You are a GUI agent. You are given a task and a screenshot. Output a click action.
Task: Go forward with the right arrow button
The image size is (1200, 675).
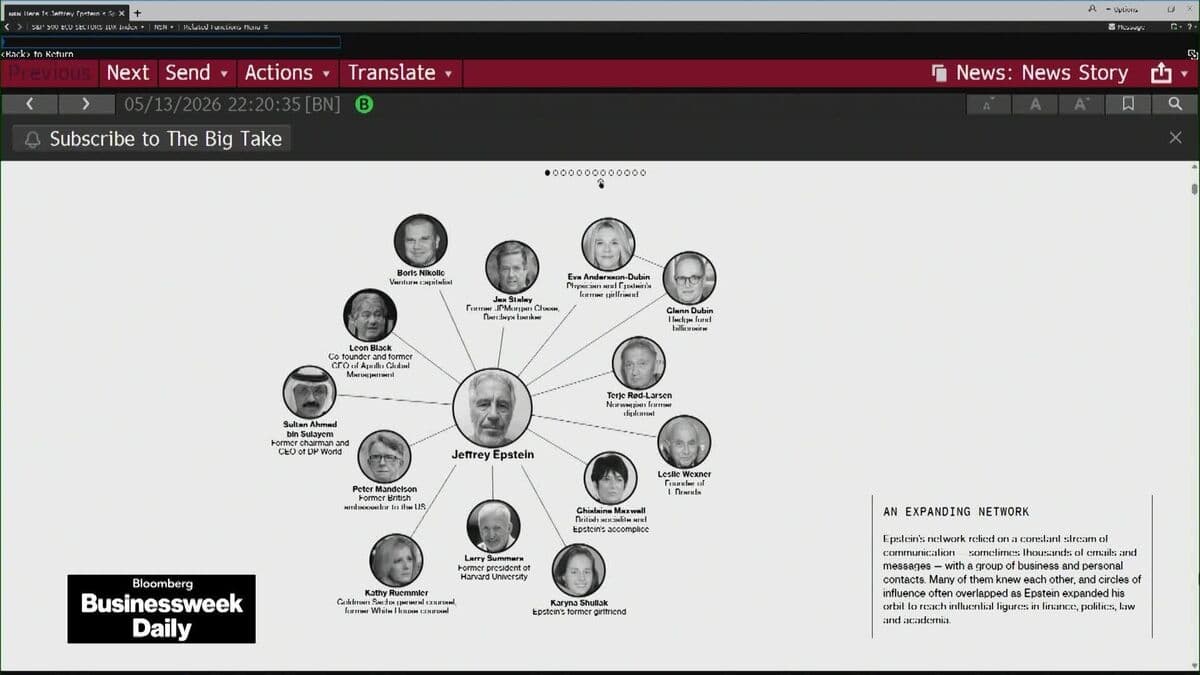pos(85,104)
